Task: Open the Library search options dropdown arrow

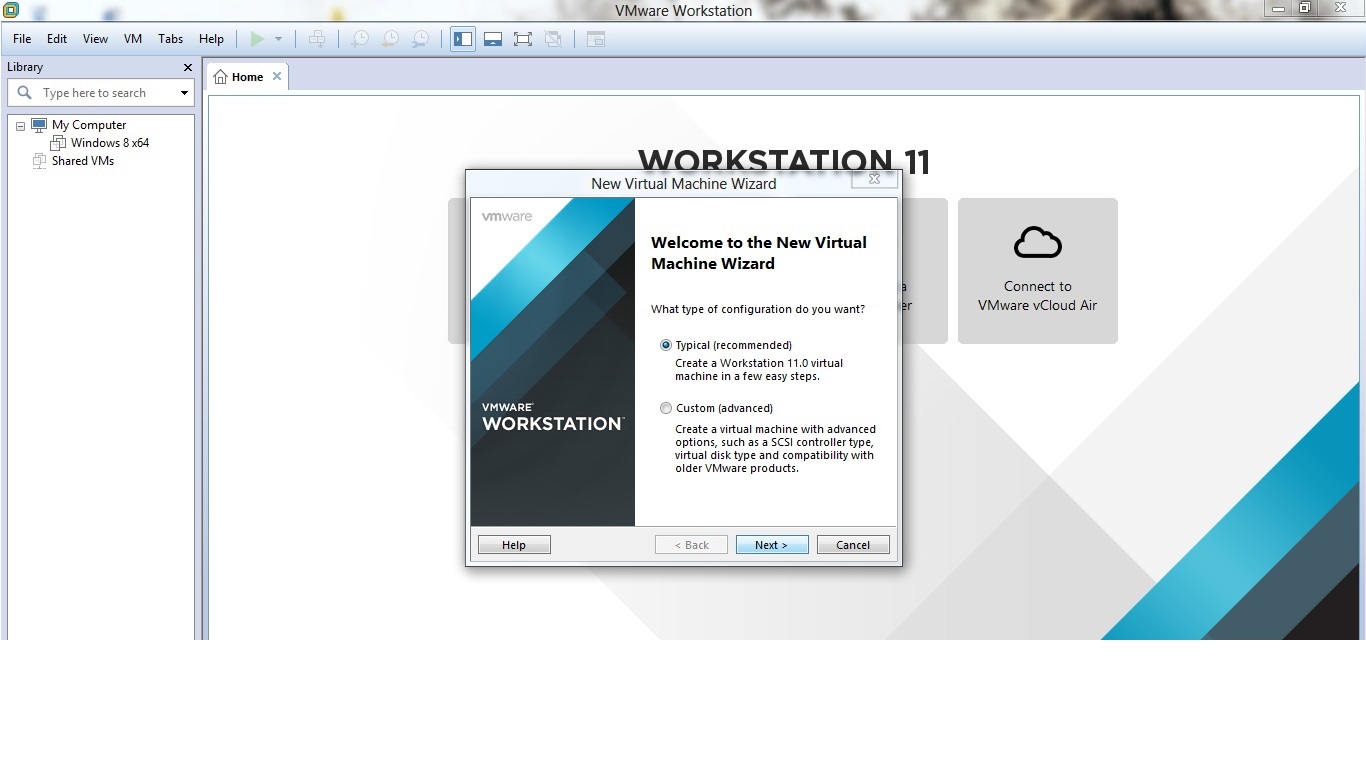Action: [184, 93]
